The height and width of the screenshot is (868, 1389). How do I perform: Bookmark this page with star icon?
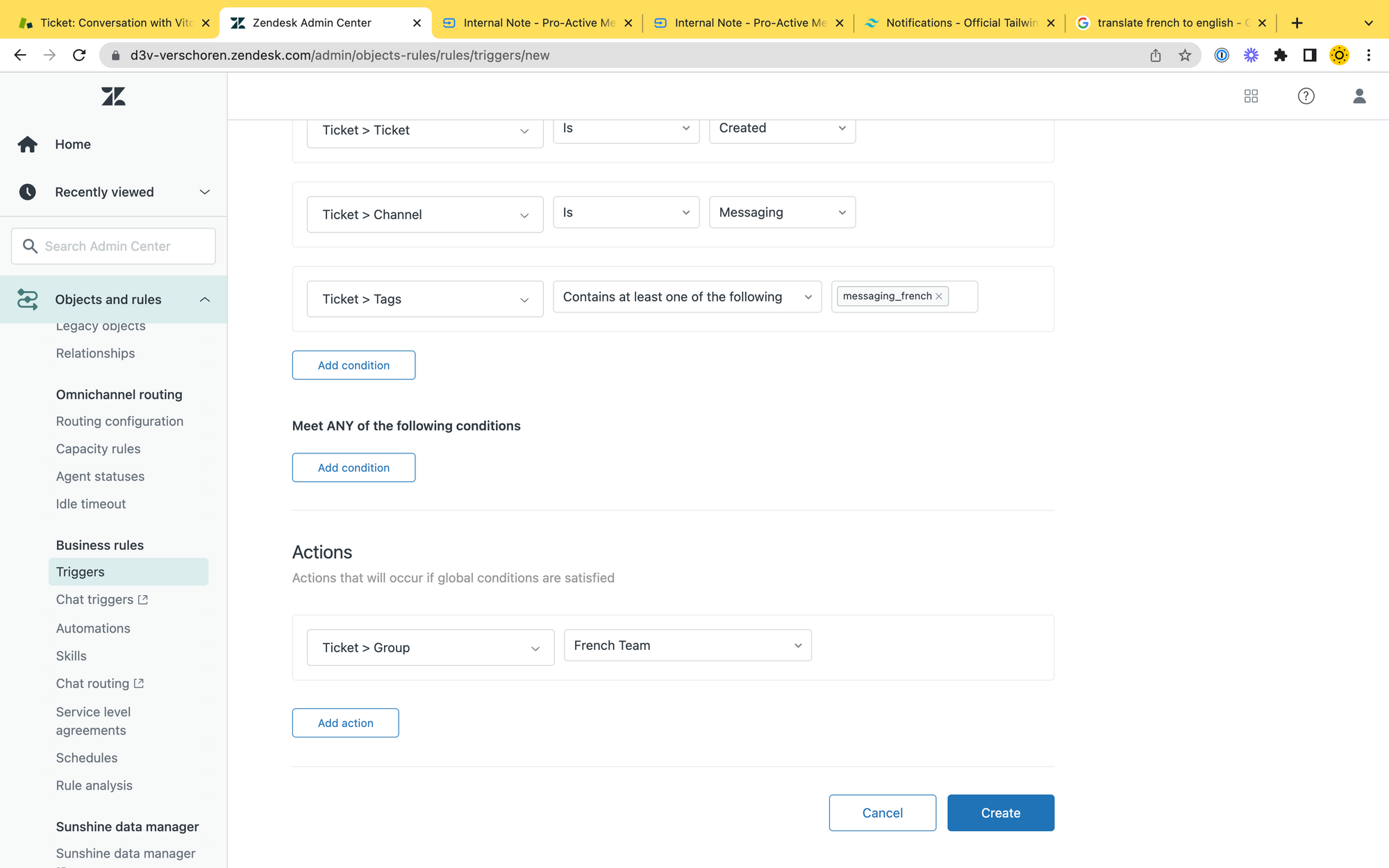click(x=1185, y=56)
